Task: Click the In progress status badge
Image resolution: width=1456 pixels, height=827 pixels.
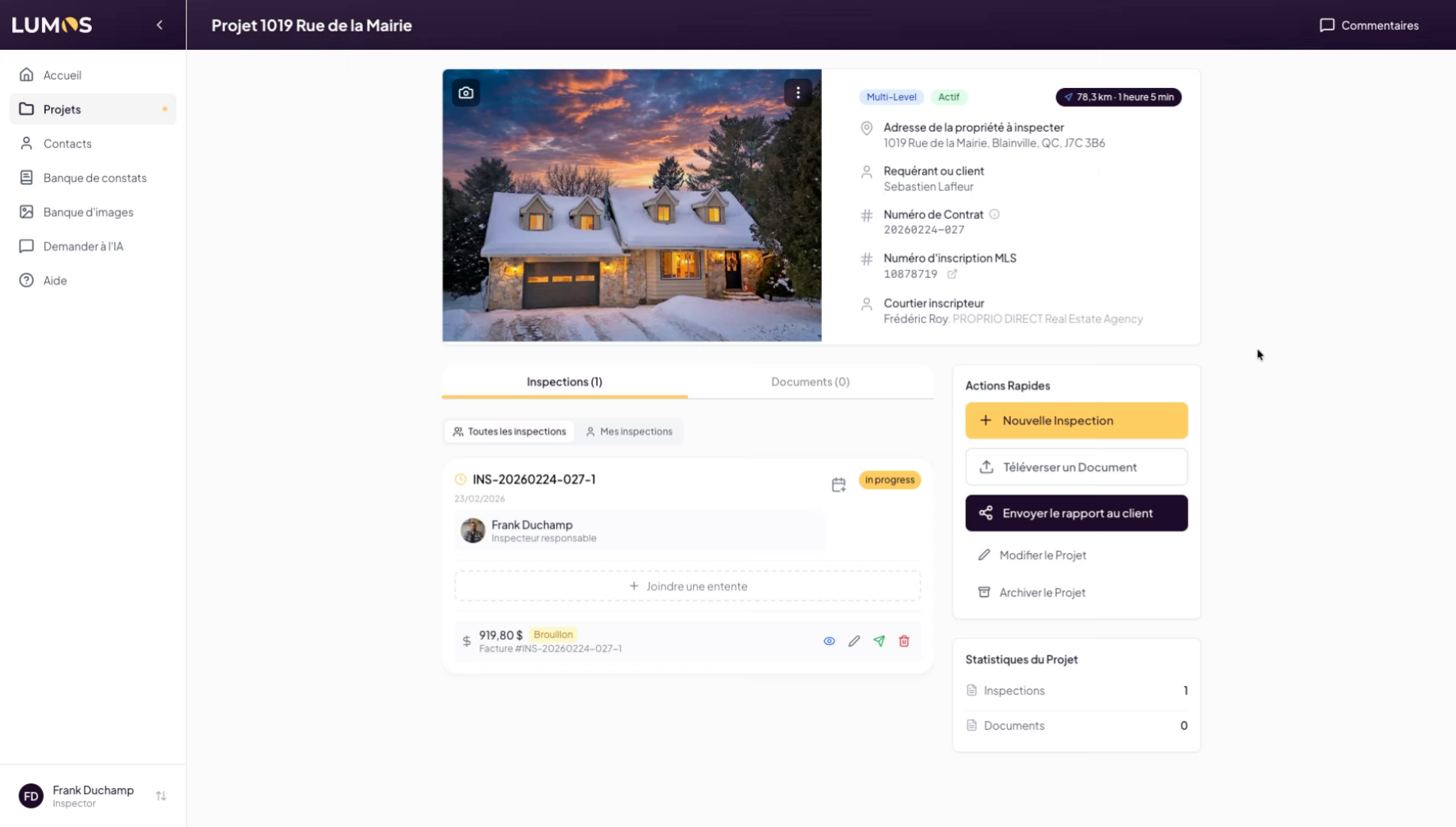Action: (890, 480)
